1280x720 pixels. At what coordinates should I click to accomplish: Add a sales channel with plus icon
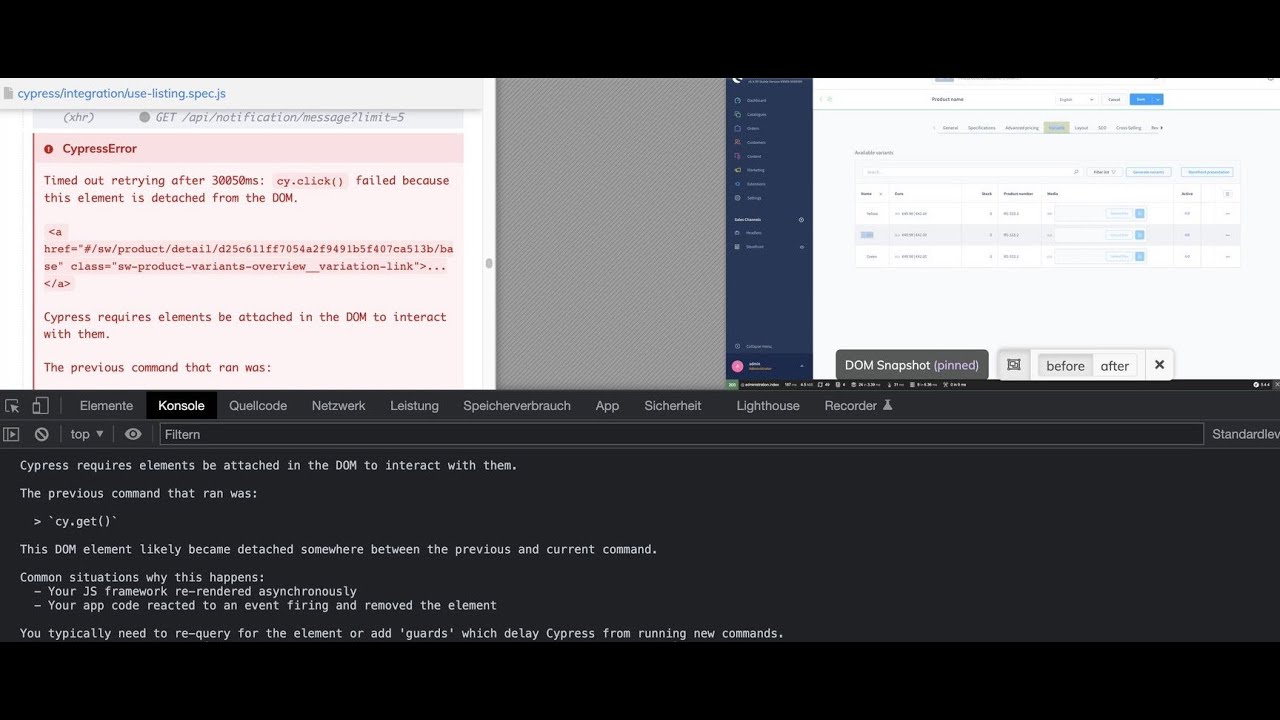801,220
